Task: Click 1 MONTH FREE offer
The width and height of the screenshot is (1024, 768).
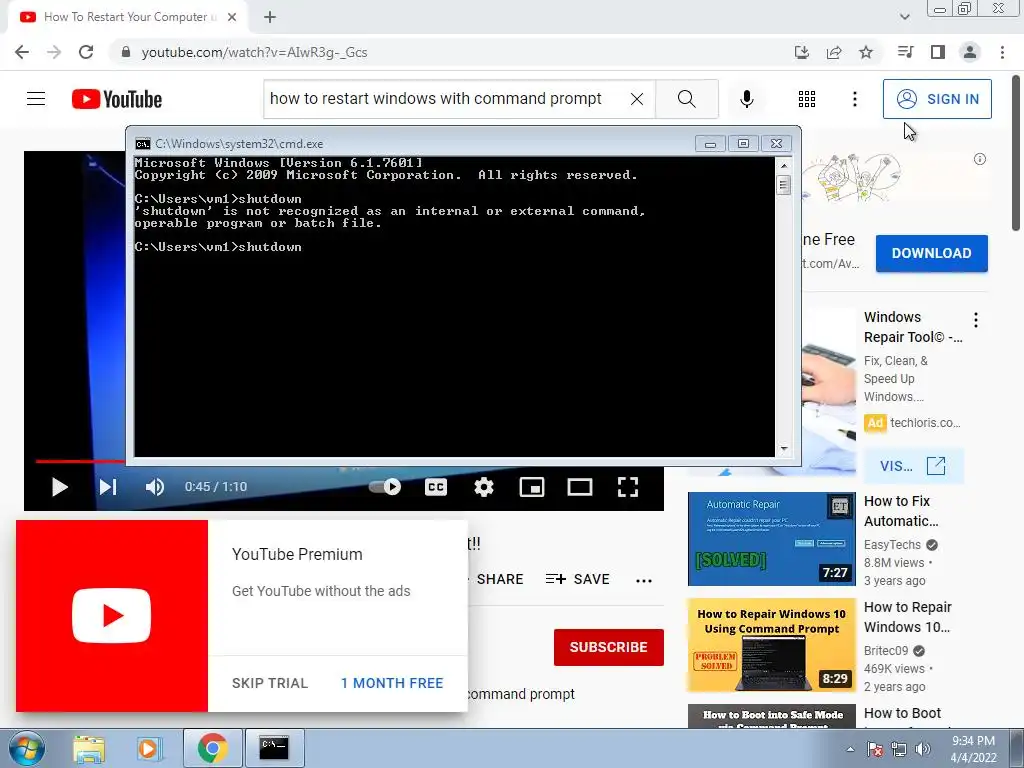Action: (x=392, y=683)
